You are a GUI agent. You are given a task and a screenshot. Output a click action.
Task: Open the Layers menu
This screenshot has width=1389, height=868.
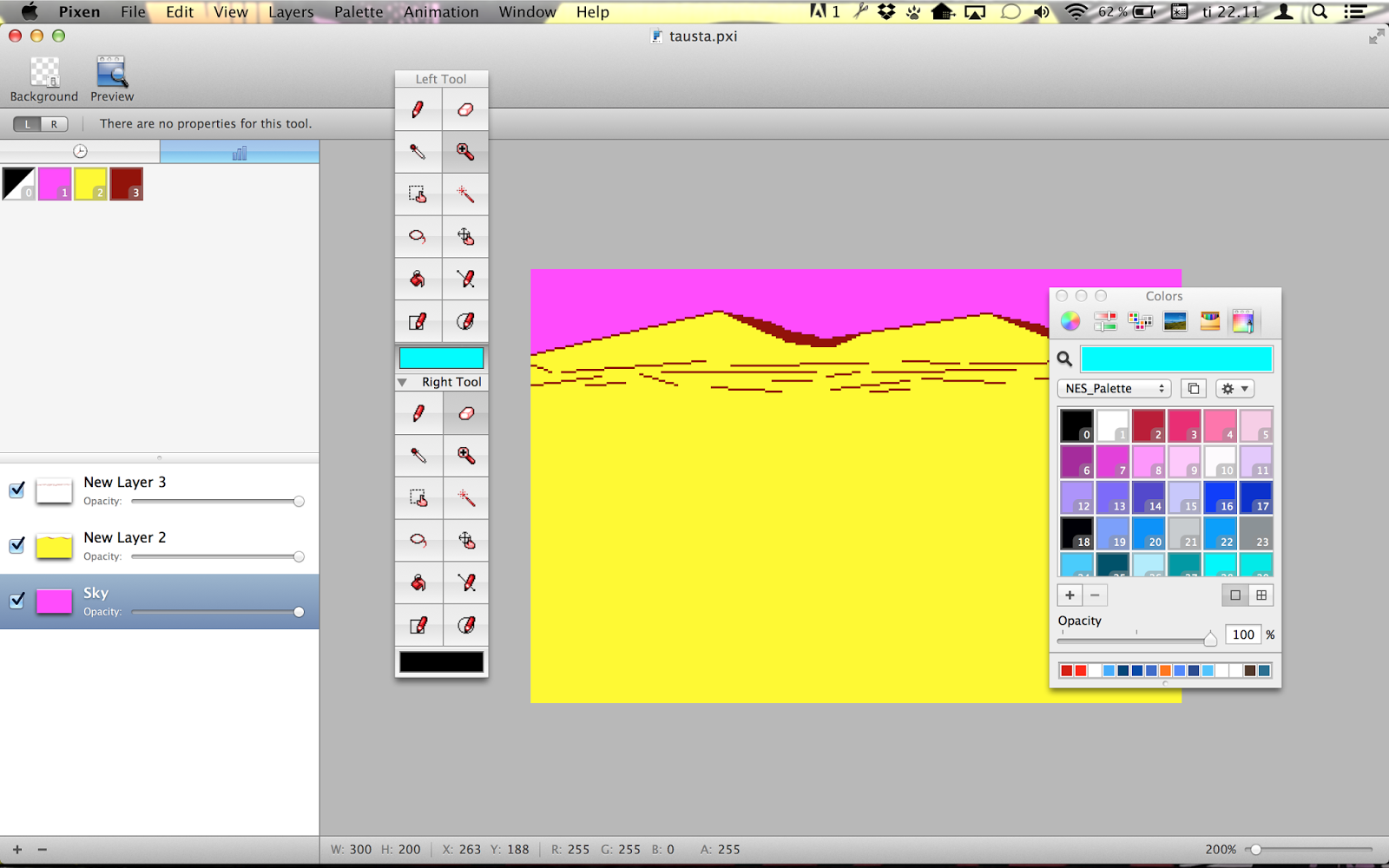(290, 12)
